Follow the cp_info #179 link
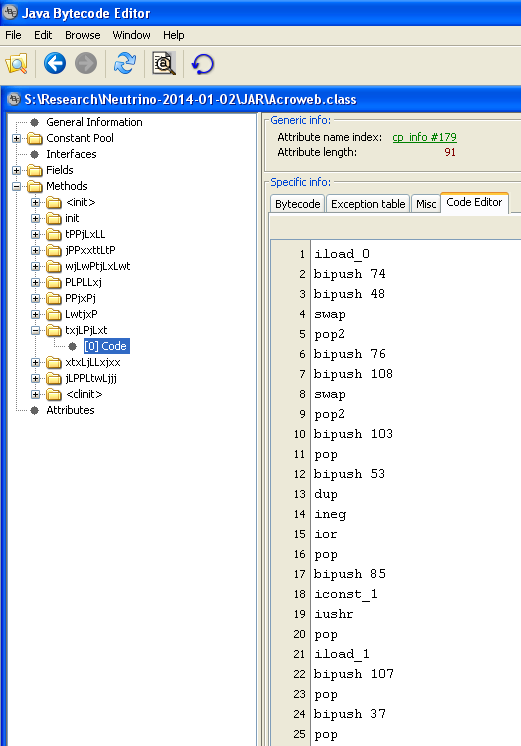Screen dimensions: 521x746 424,137
